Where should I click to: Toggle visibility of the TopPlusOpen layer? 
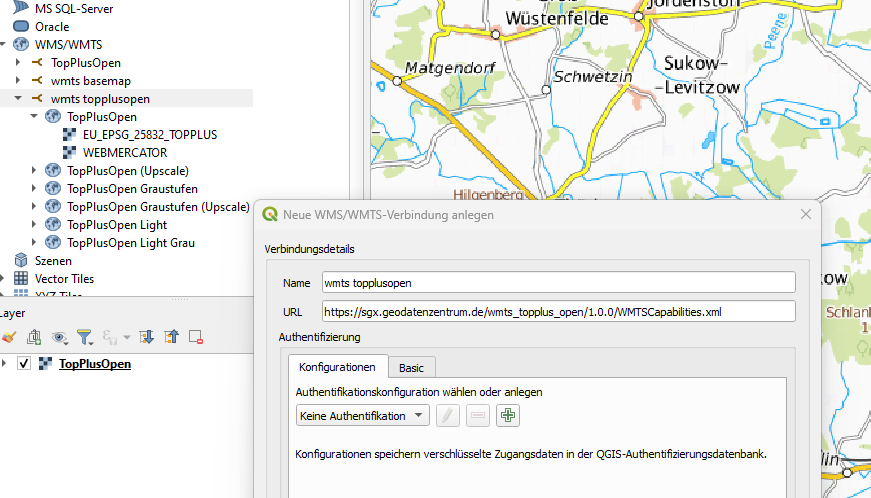(x=23, y=364)
